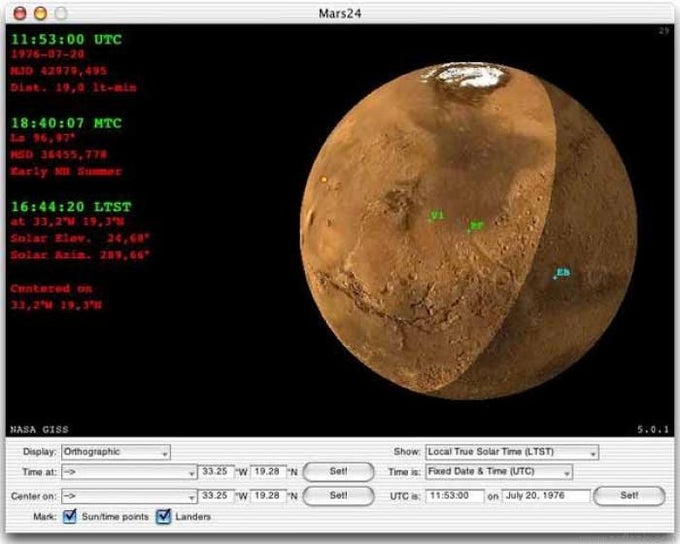The height and width of the screenshot is (544, 680).
Task: Expand the Time is mode dropdown
Action: (x=499, y=472)
